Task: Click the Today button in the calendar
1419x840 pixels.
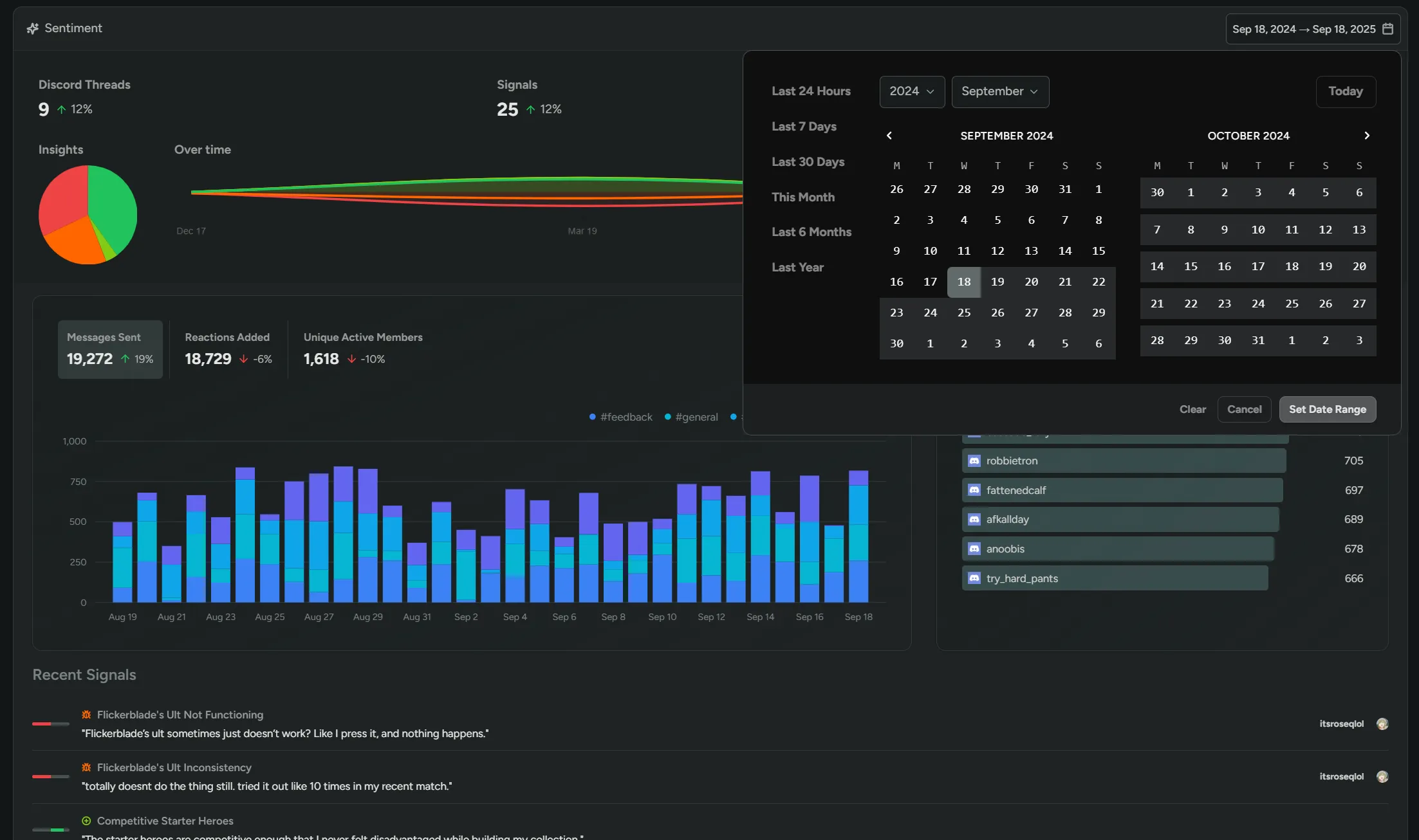Action: pos(1346,91)
